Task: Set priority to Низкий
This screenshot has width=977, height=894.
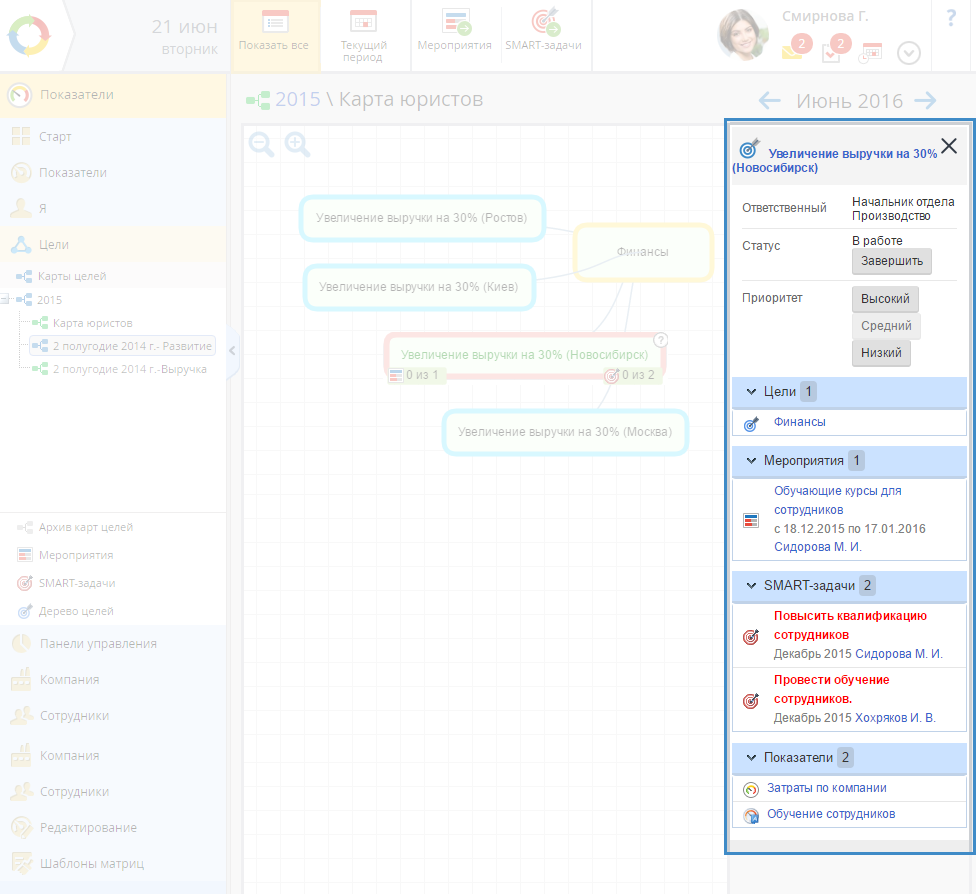Action: pos(881,353)
